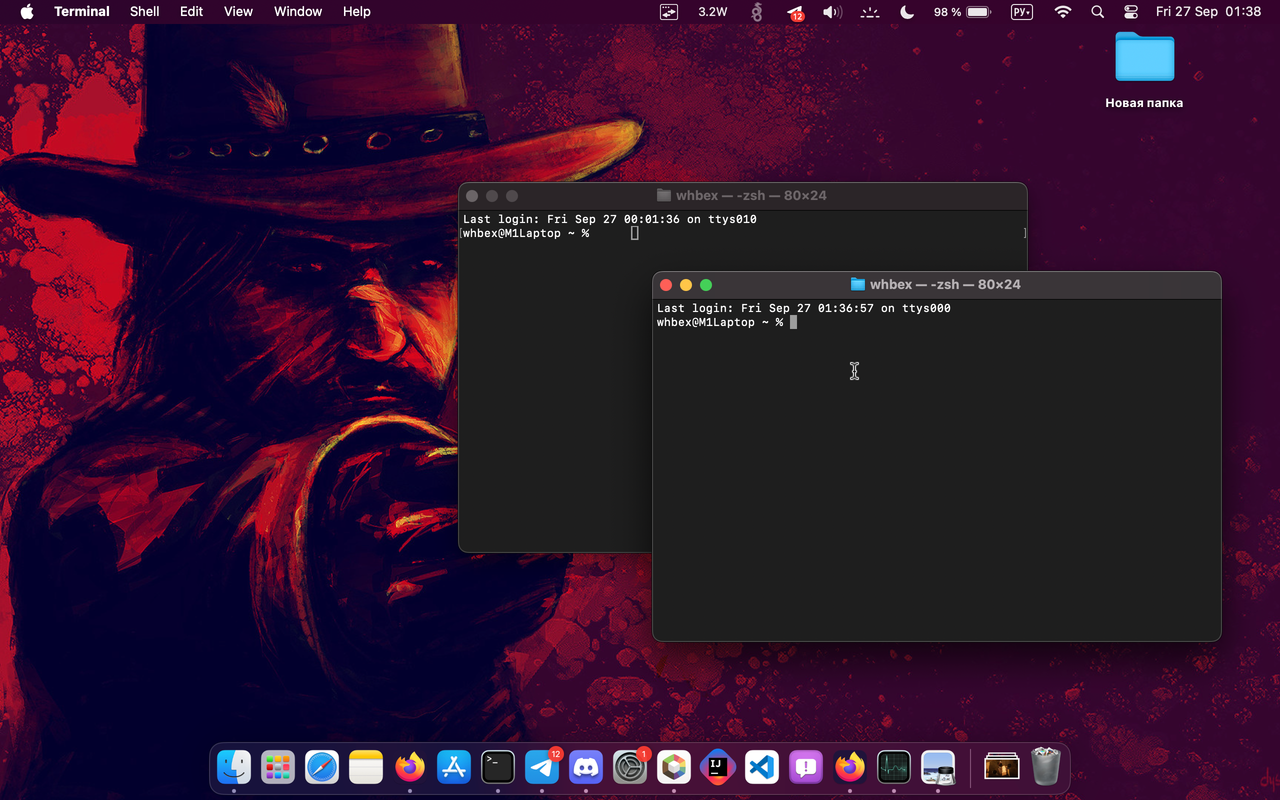Open the Preview app Dock icon
The image size is (1280, 800).
[x=938, y=768]
